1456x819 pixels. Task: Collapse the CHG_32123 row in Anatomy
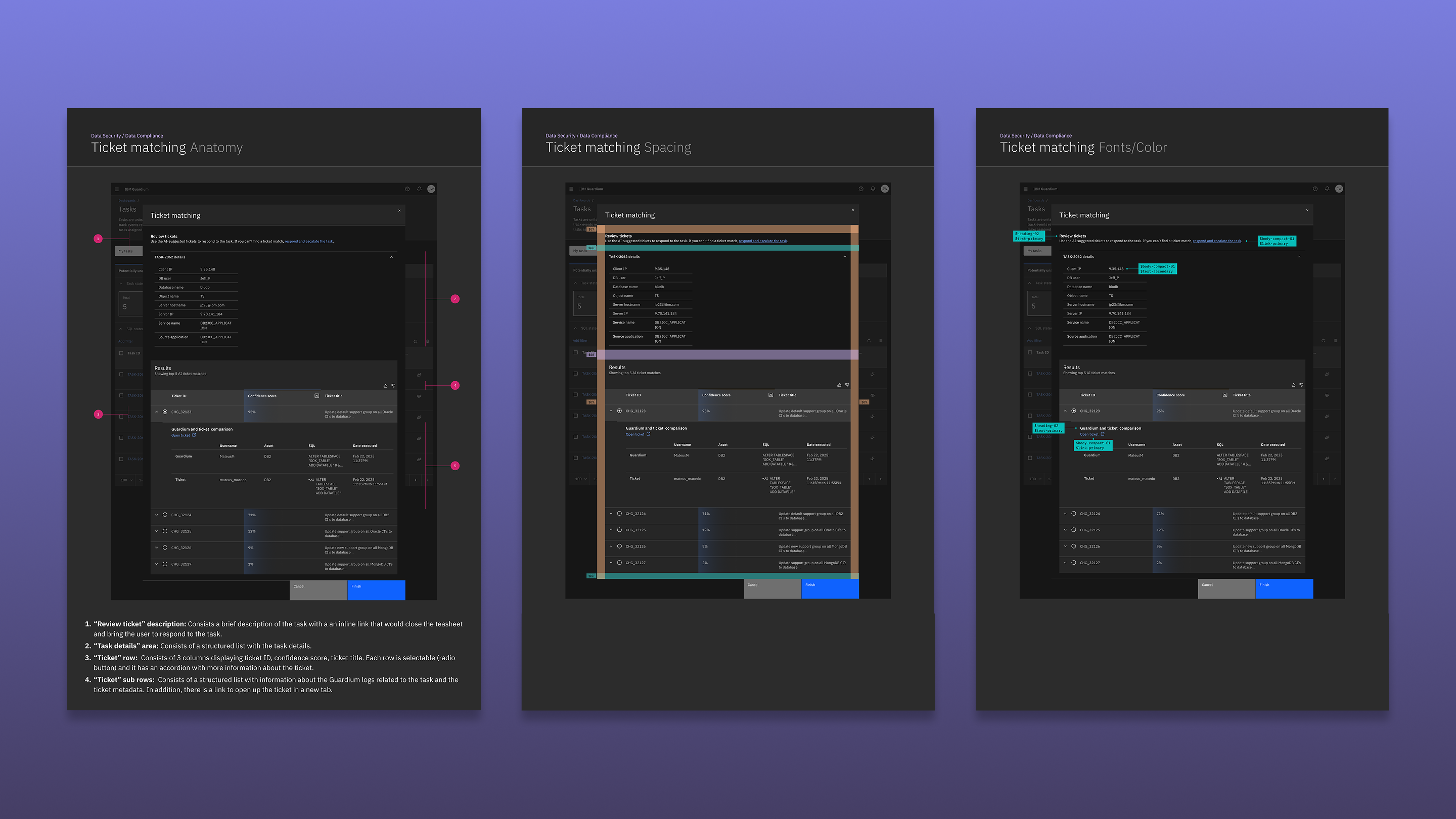click(157, 412)
